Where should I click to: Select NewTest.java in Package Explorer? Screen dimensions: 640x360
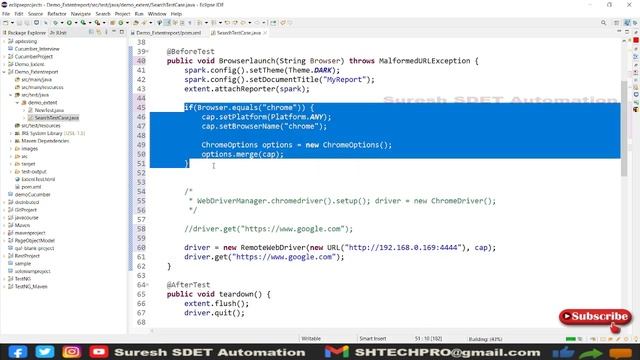[46, 110]
